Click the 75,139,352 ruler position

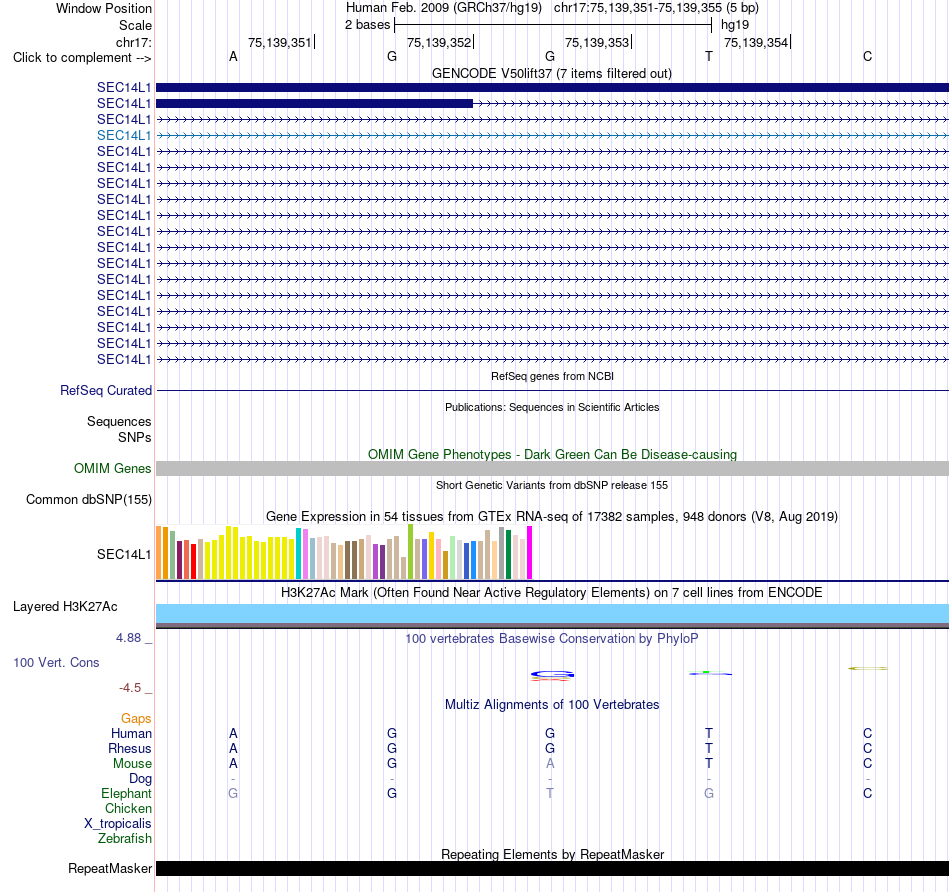pos(439,42)
